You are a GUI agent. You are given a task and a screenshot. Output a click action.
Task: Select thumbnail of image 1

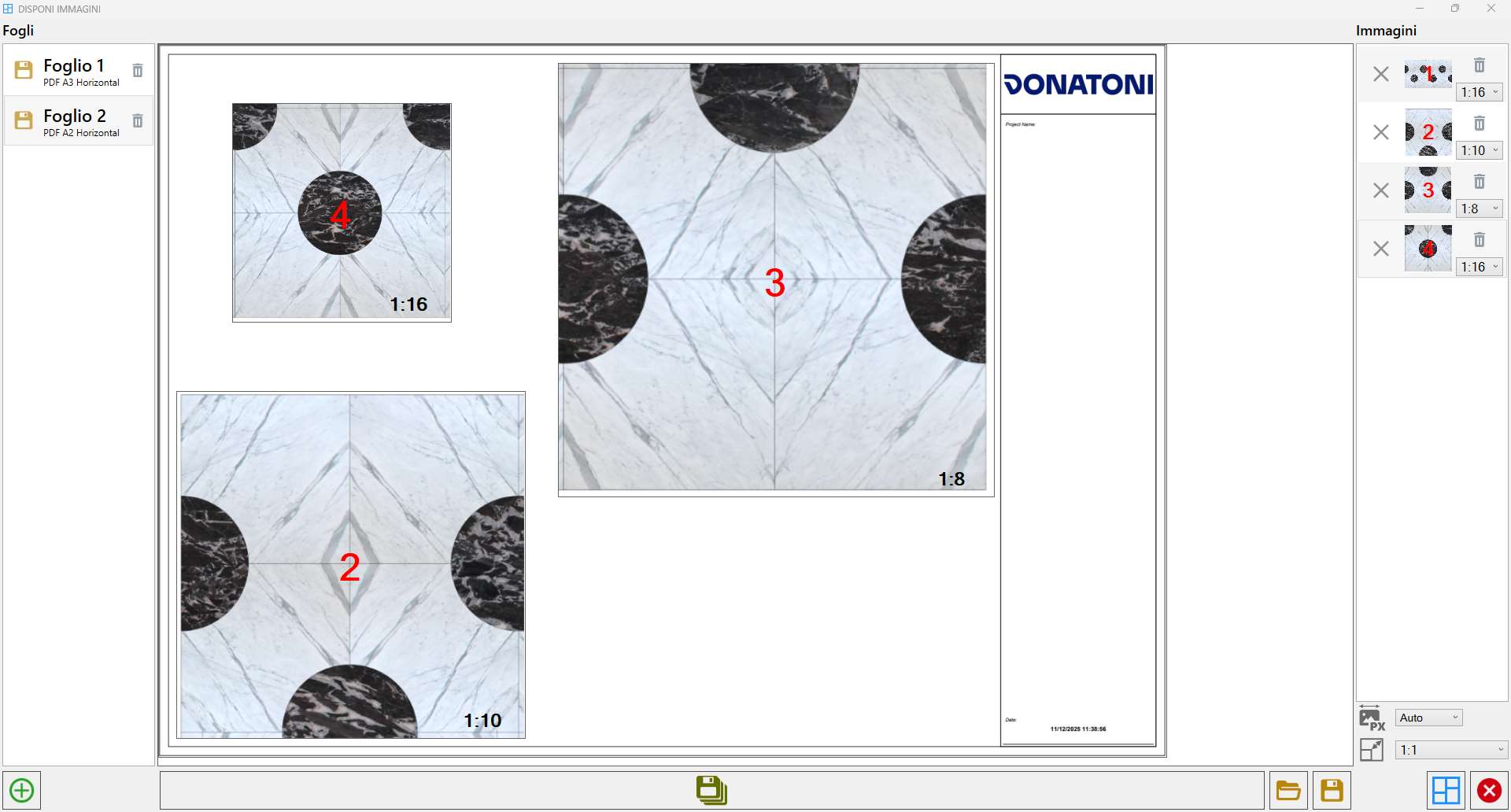pyautogui.click(x=1428, y=74)
